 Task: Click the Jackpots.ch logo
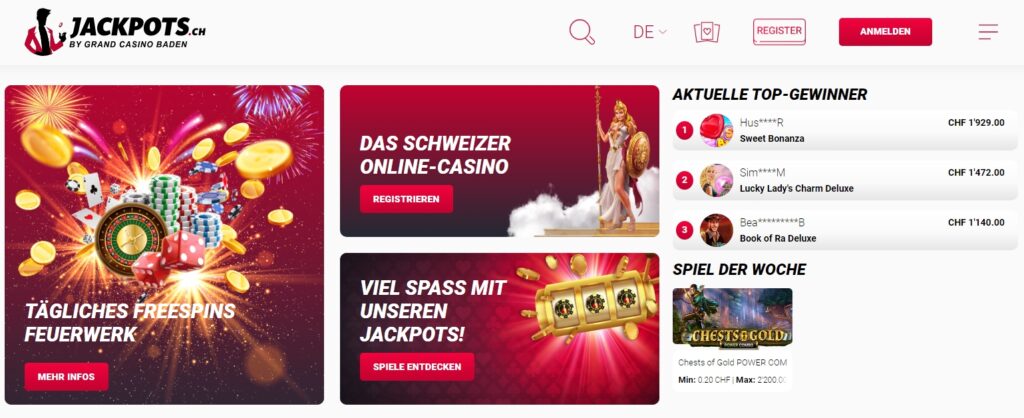click(115, 31)
